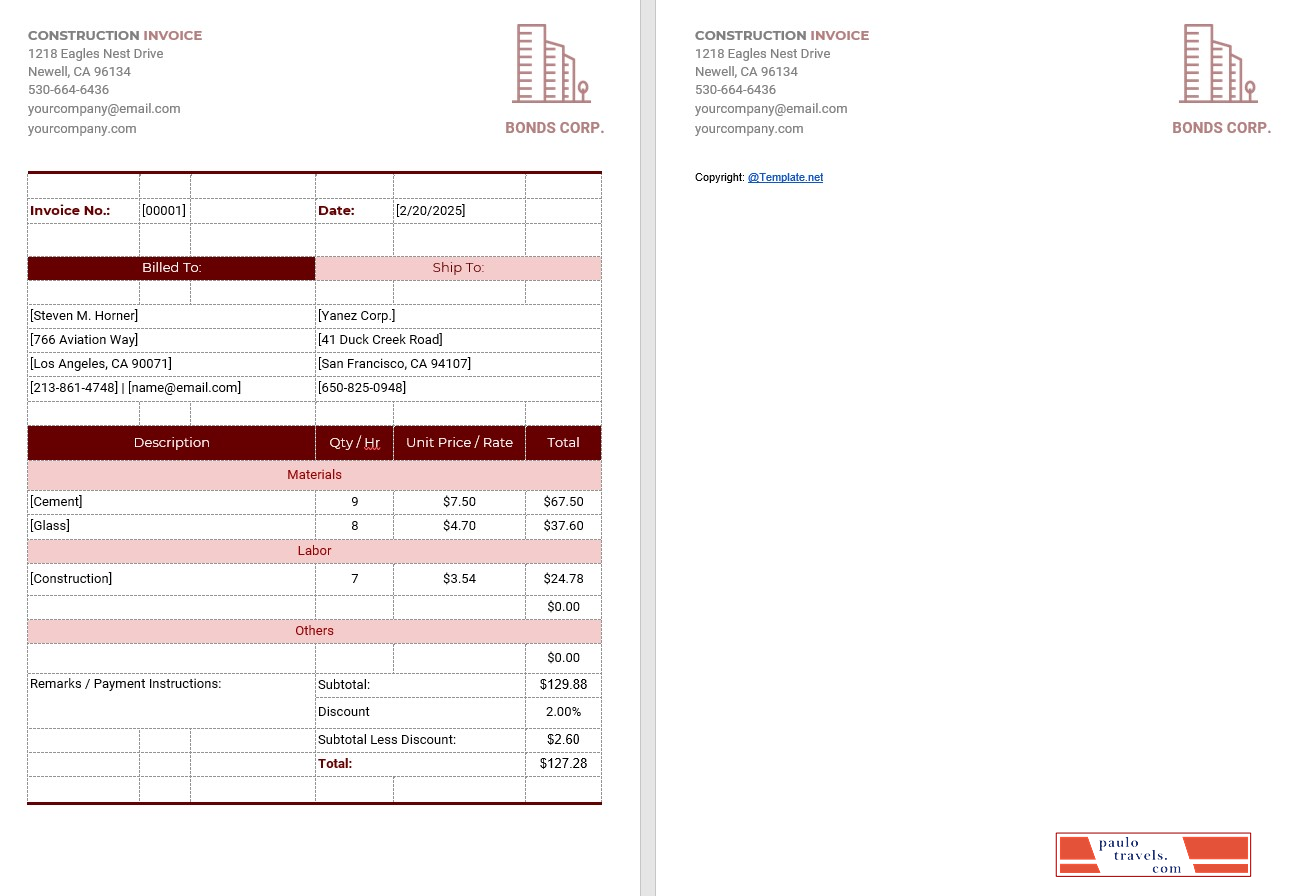The height and width of the screenshot is (896, 1290).
Task: Click yourcompany@email.com on the left page
Action: coord(104,108)
